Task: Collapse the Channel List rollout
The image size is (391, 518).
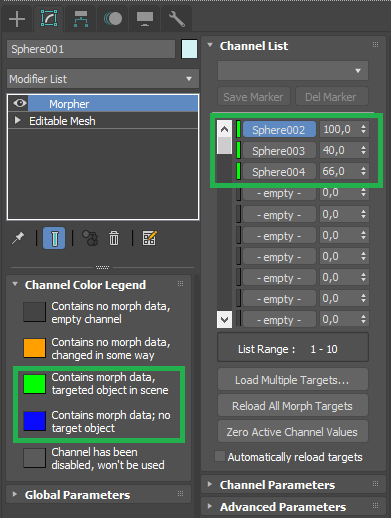Action: tap(210, 45)
